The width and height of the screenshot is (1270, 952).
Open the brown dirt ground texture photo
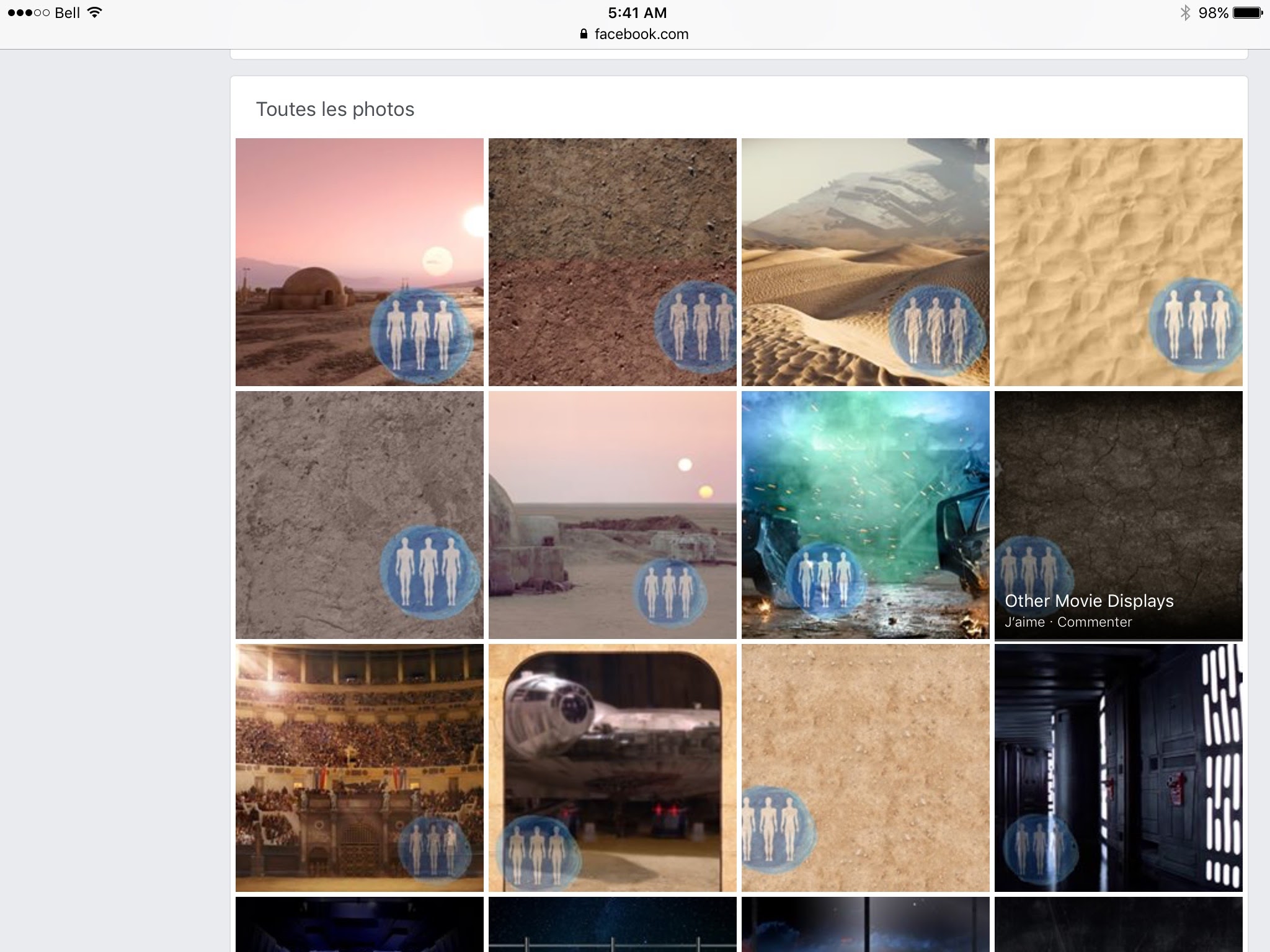point(613,262)
